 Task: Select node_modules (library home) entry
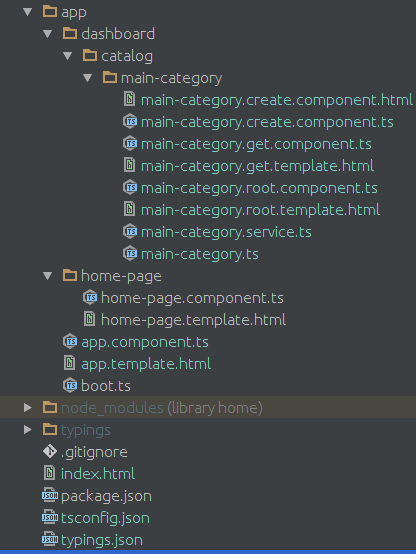pos(162,408)
